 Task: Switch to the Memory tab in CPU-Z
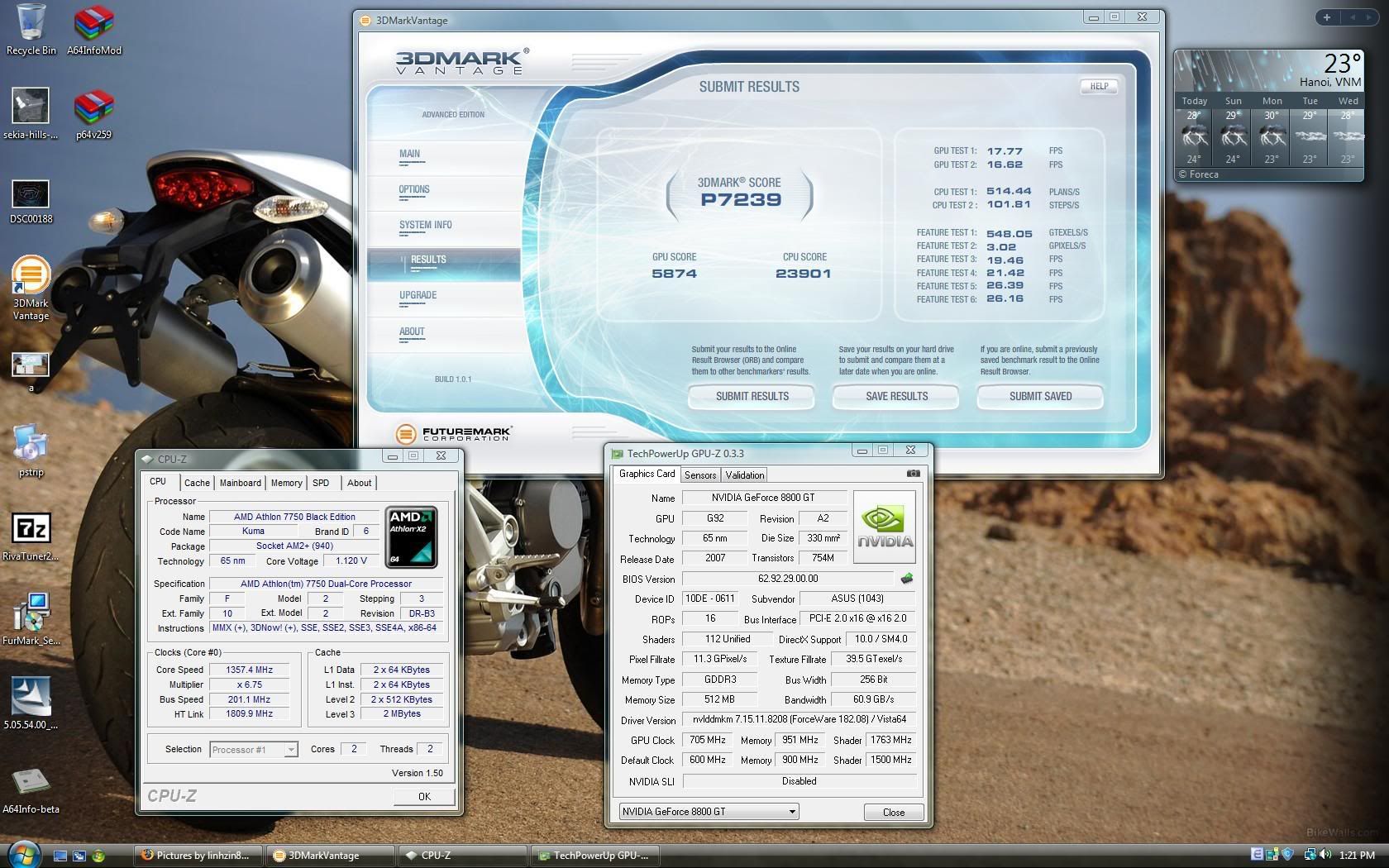pyautogui.click(x=286, y=483)
